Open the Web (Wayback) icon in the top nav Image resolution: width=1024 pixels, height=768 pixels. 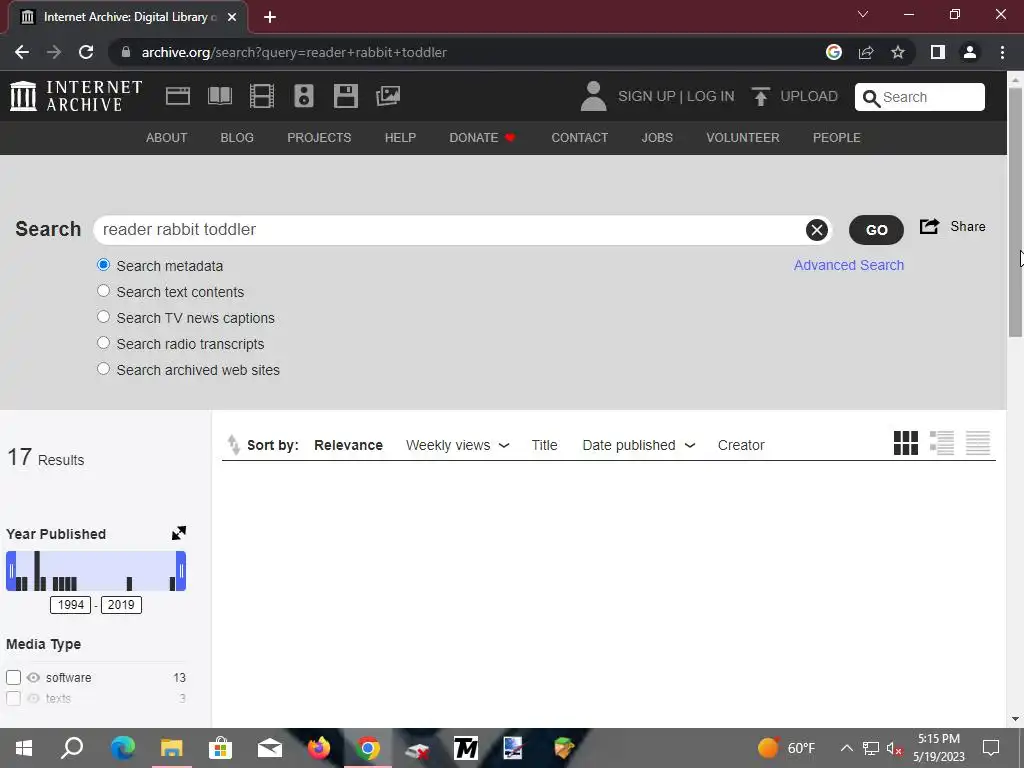pyautogui.click(x=178, y=96)
